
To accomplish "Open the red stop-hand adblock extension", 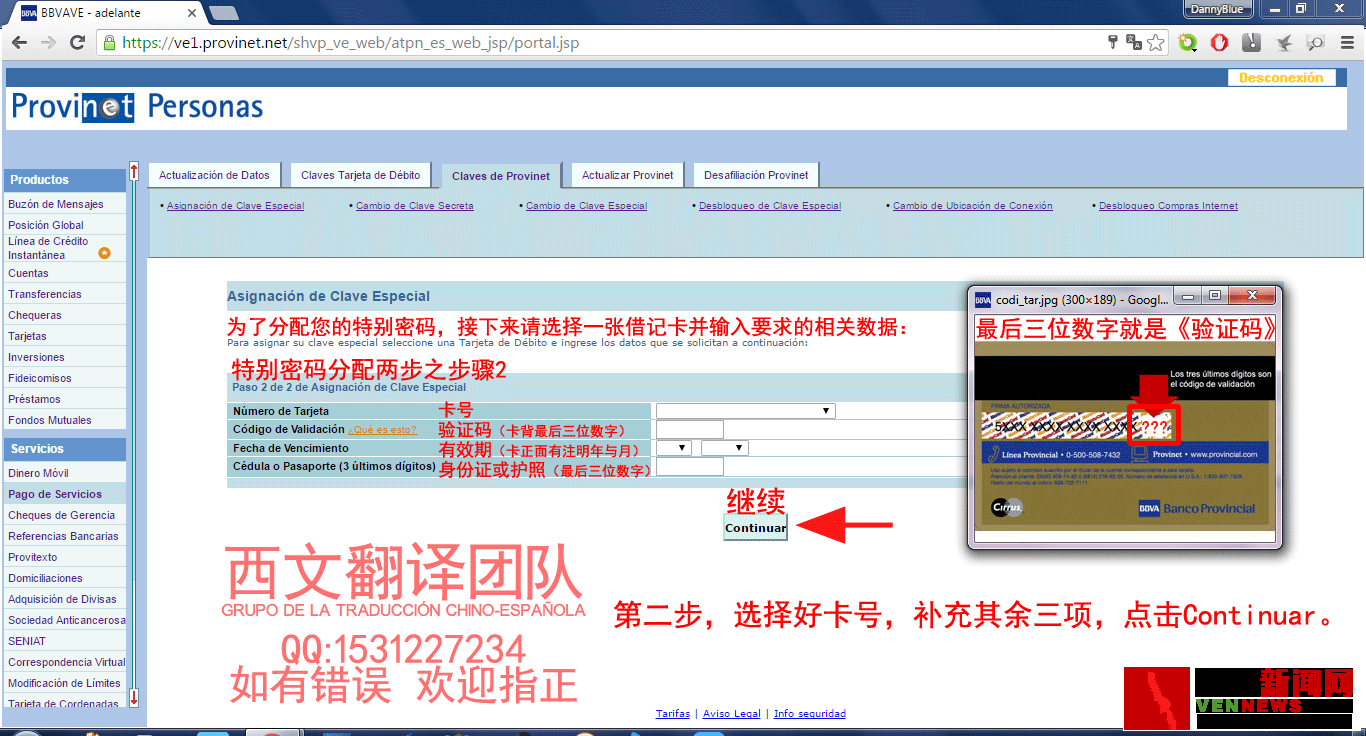I will tap(1219, 43).
